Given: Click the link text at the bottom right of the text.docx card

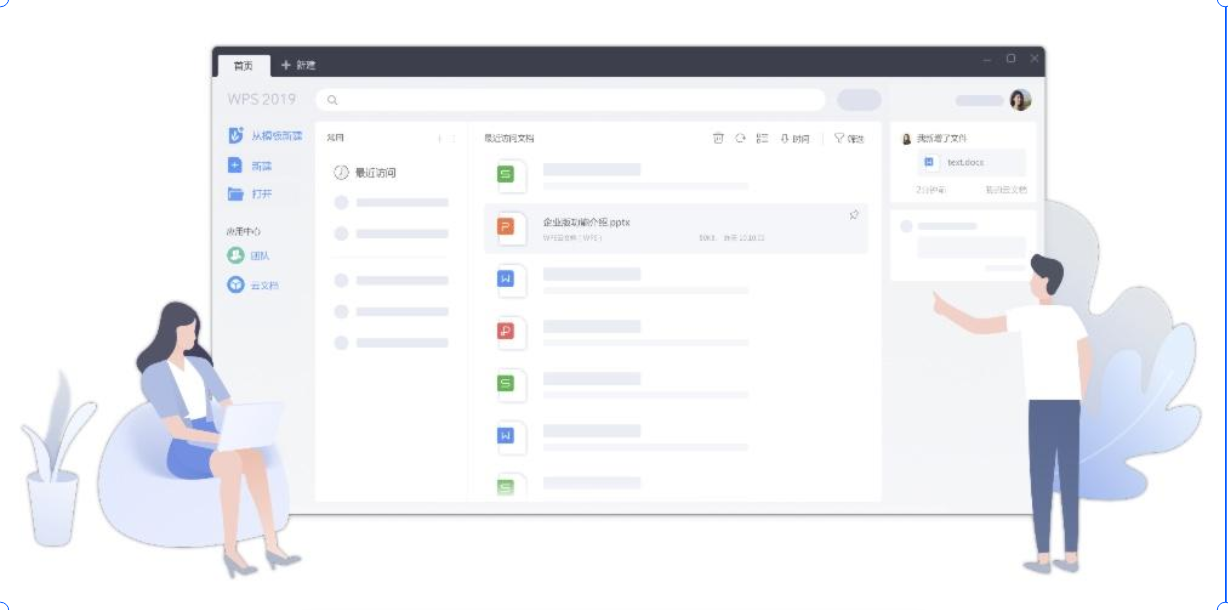Looking at the screenshot, I should pyautogui.click(x=1006, y=189).
